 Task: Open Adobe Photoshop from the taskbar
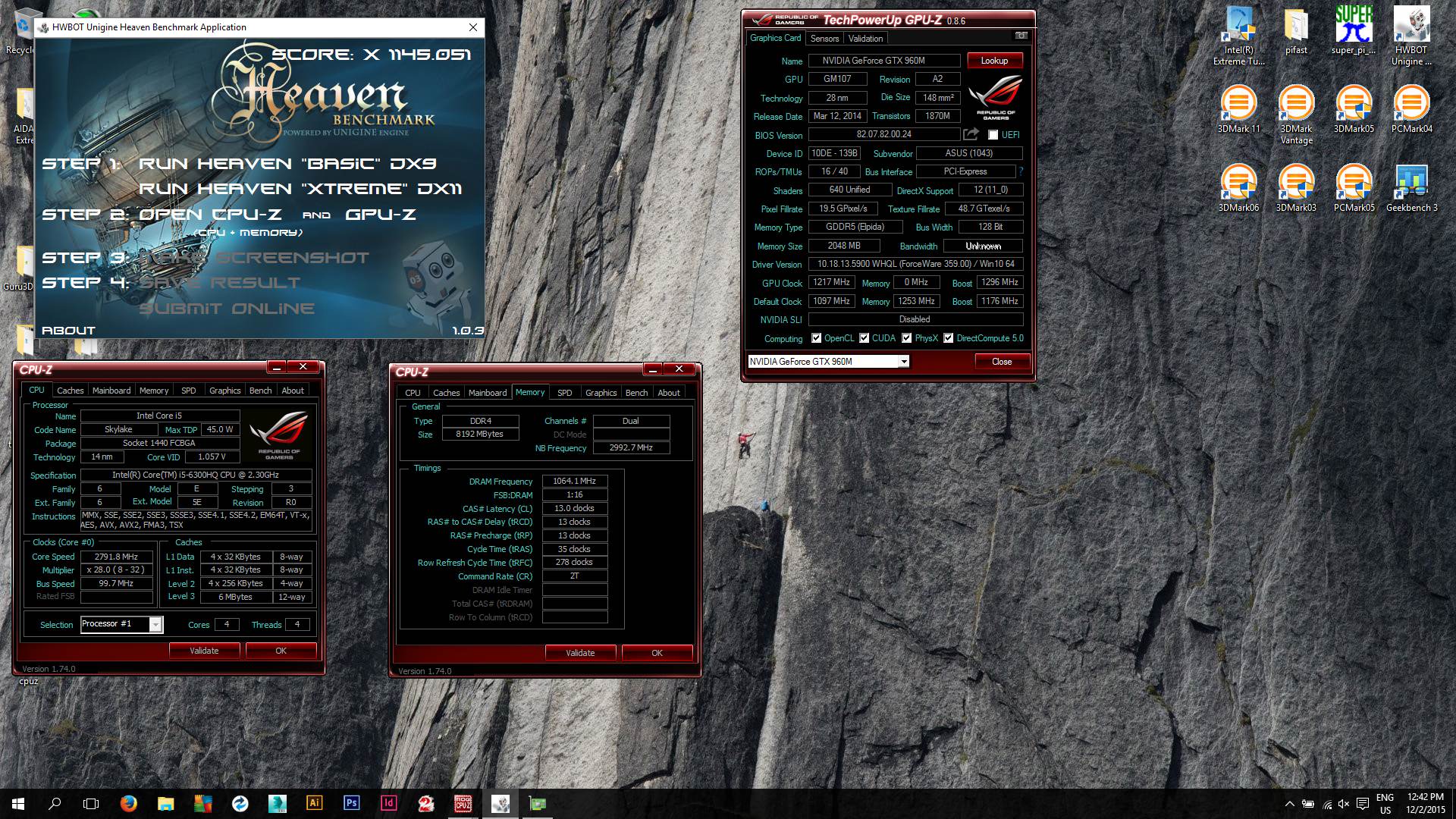click(351, 803)
